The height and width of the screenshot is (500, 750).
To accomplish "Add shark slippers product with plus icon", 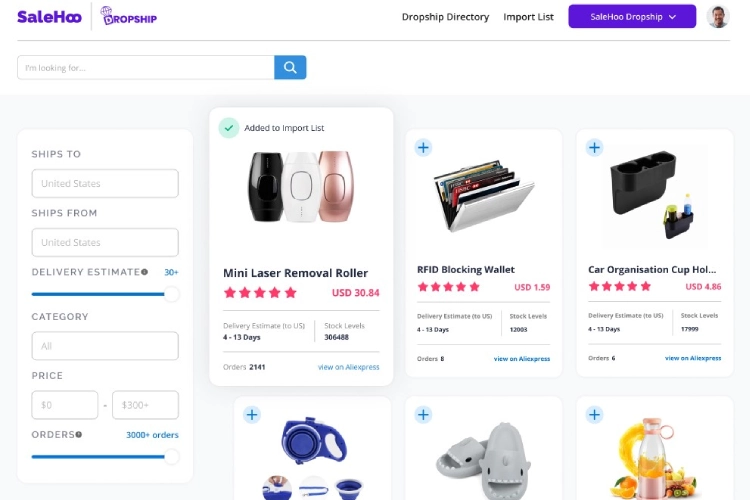I will (x=423, y=414).
